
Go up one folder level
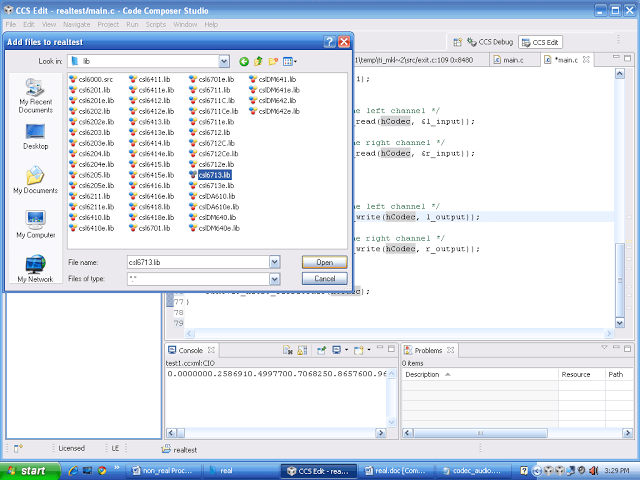[x=258, y=62]
